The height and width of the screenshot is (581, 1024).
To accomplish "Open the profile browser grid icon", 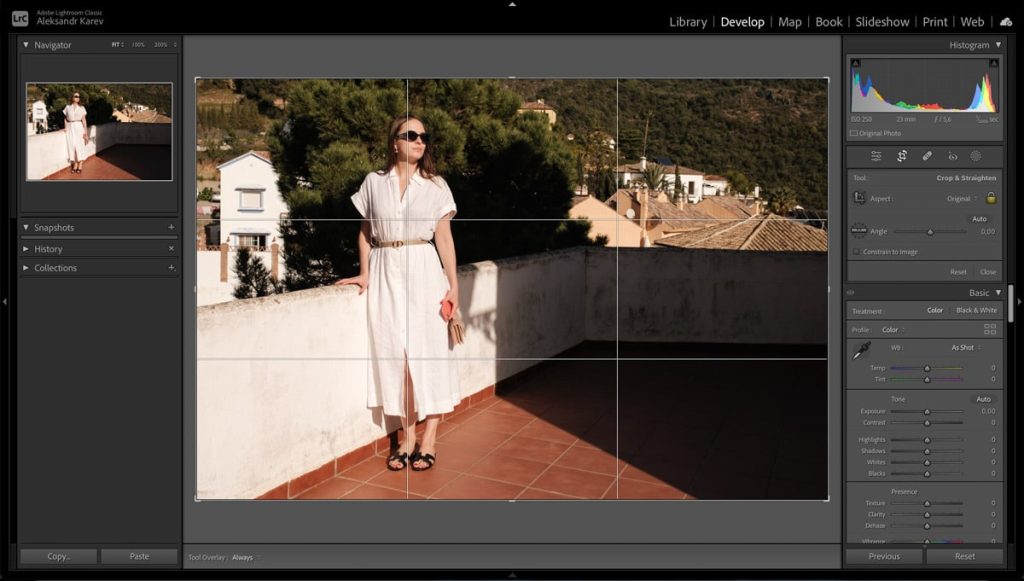I will tap(990, 329).
